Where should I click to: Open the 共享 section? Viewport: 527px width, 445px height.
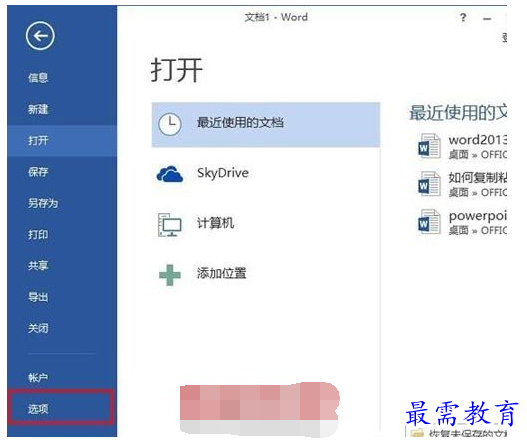38,266
